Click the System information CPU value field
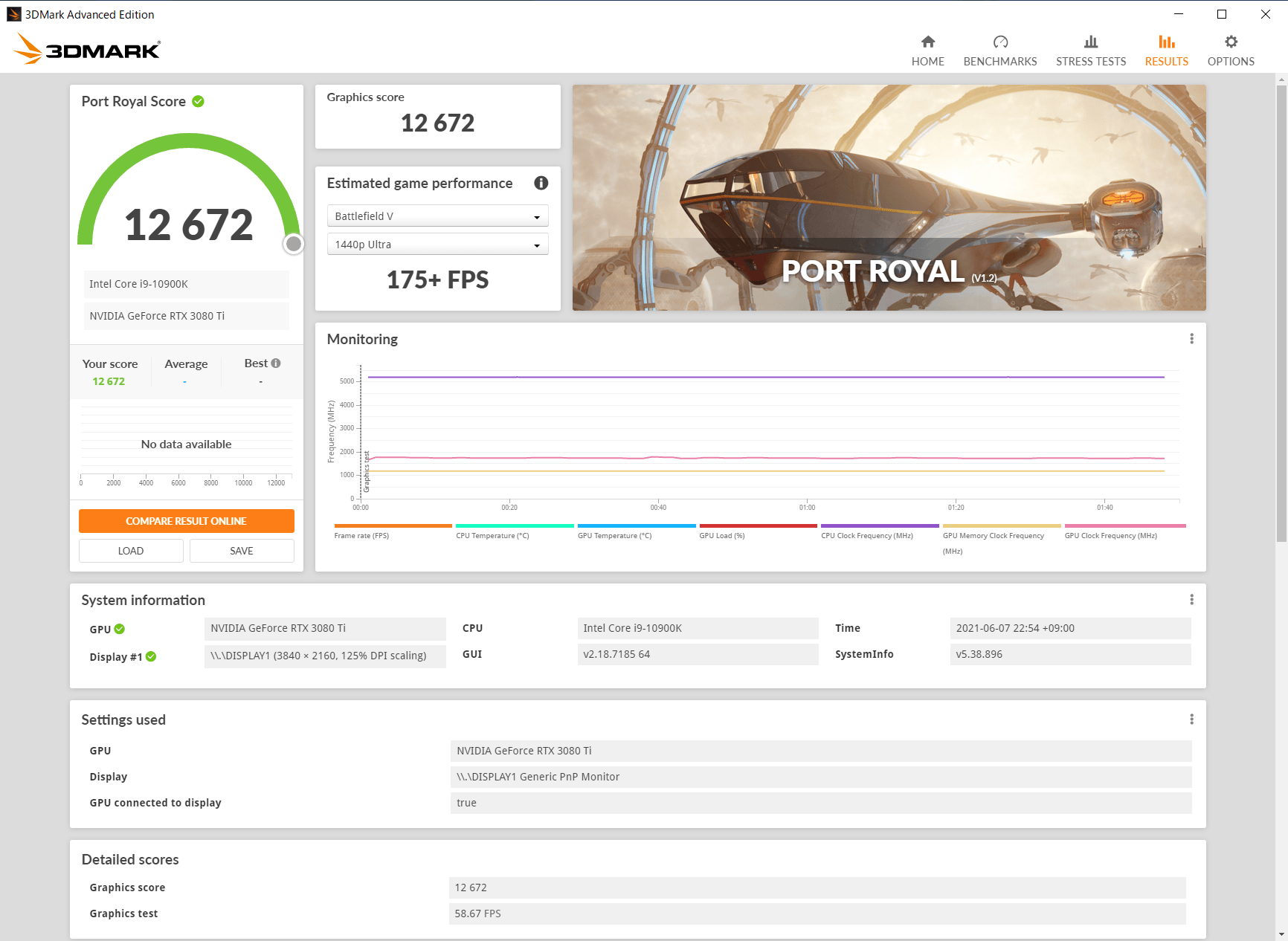Screen dimensions: 1288x941 click(698, 628)
